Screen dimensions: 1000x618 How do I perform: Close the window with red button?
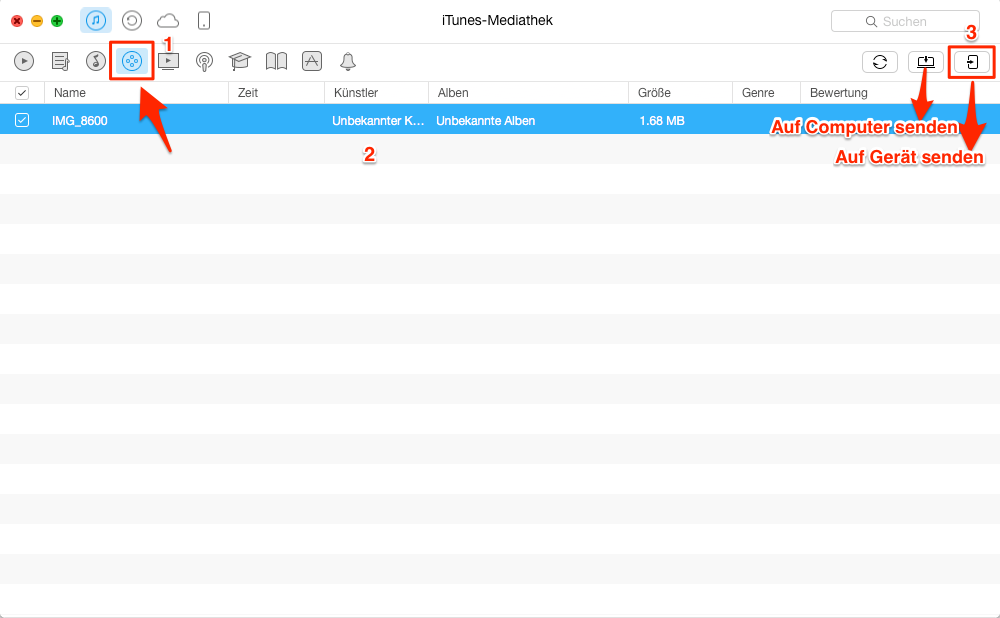pos(17,21)
